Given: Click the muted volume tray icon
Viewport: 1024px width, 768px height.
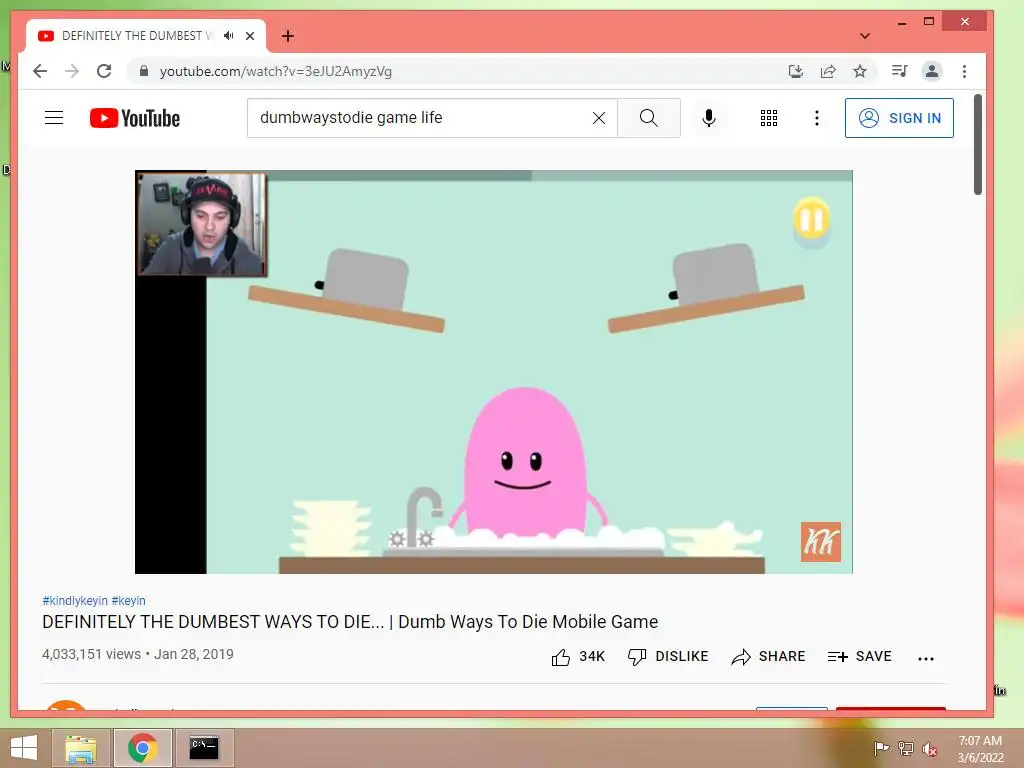Looking at the screenshot, I should 929,749.
